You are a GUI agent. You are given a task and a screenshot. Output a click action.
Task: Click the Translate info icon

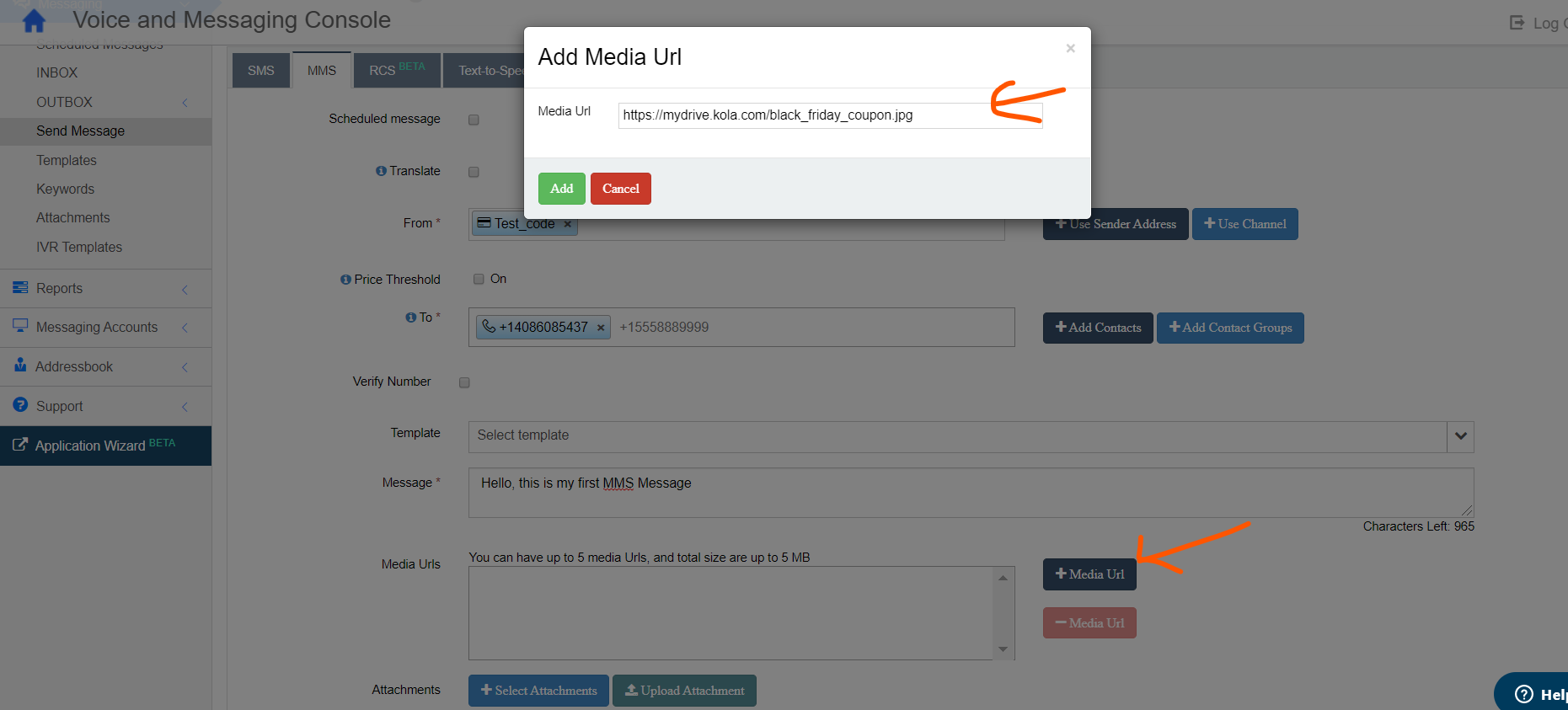[x=381, y=171]
